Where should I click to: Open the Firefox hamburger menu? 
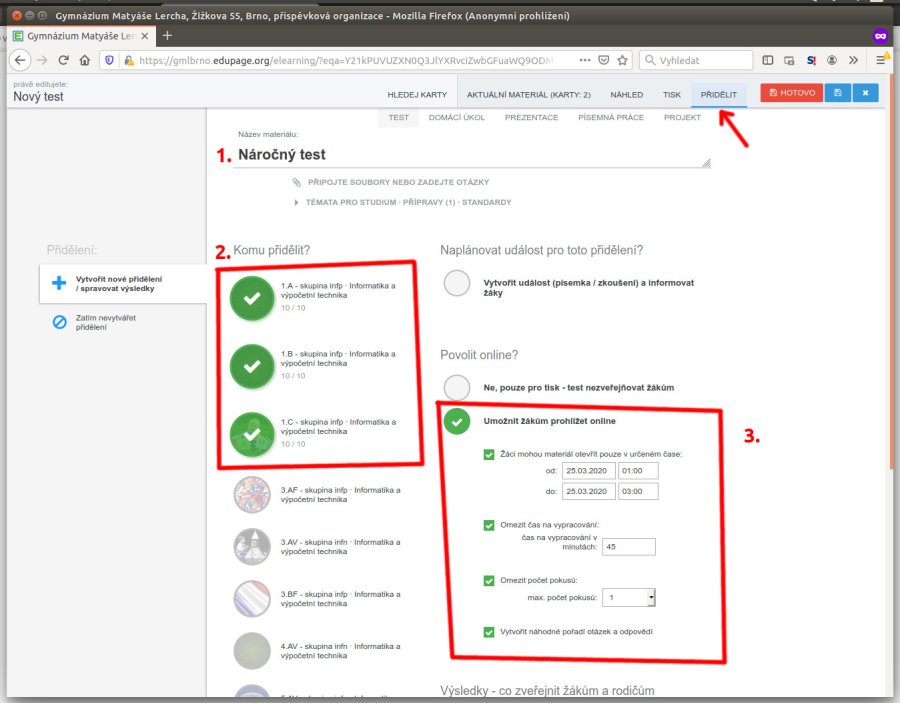click(x=883, y=60)
